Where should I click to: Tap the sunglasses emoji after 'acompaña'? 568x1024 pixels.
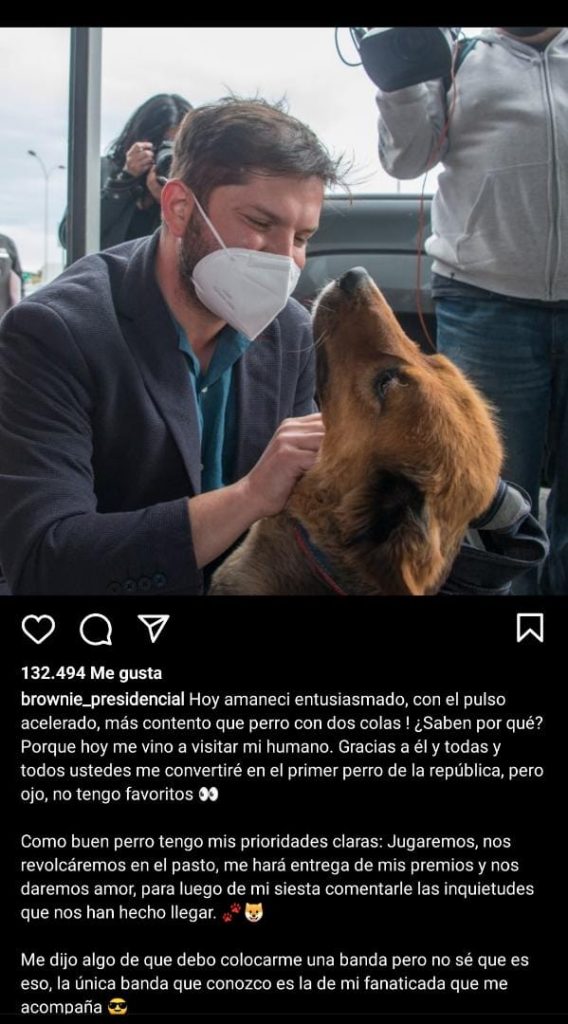[x=117, y=1007]
